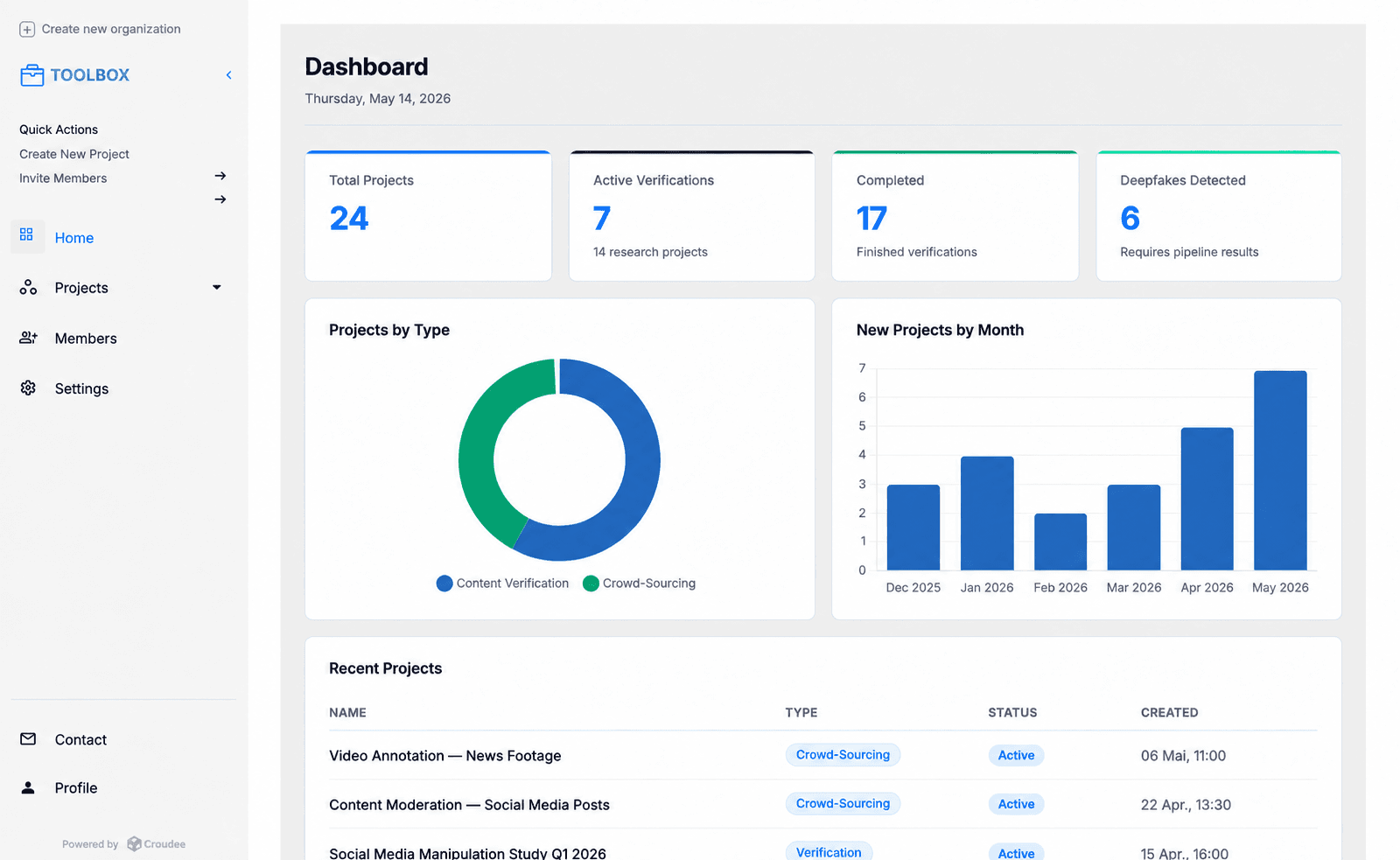The height and width of the screenshot is (860, 1400).
Task: Click the Projects nodes icon
Action: (x=28, y=287)
